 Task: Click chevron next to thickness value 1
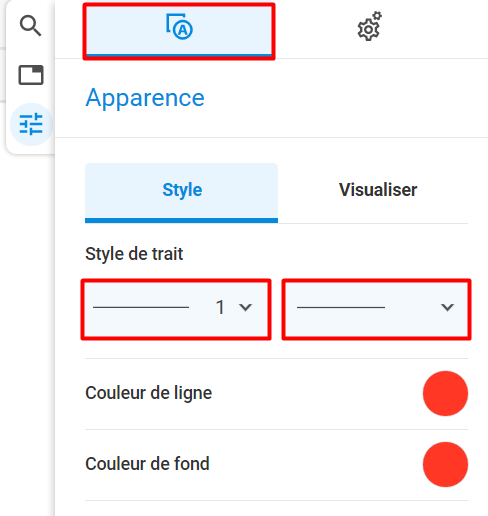click(245, 307)
